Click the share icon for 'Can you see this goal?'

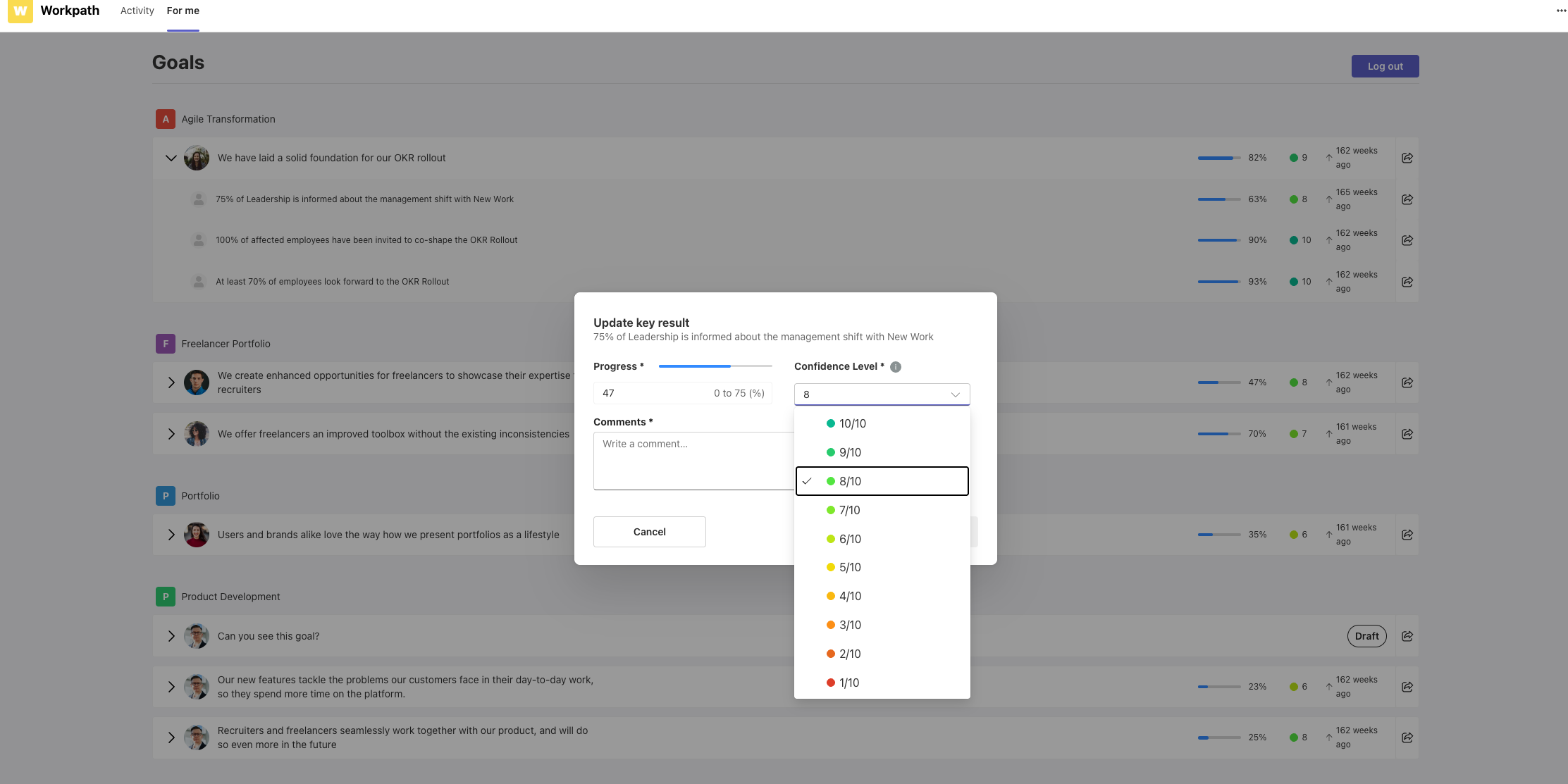tap(1407, 636)
